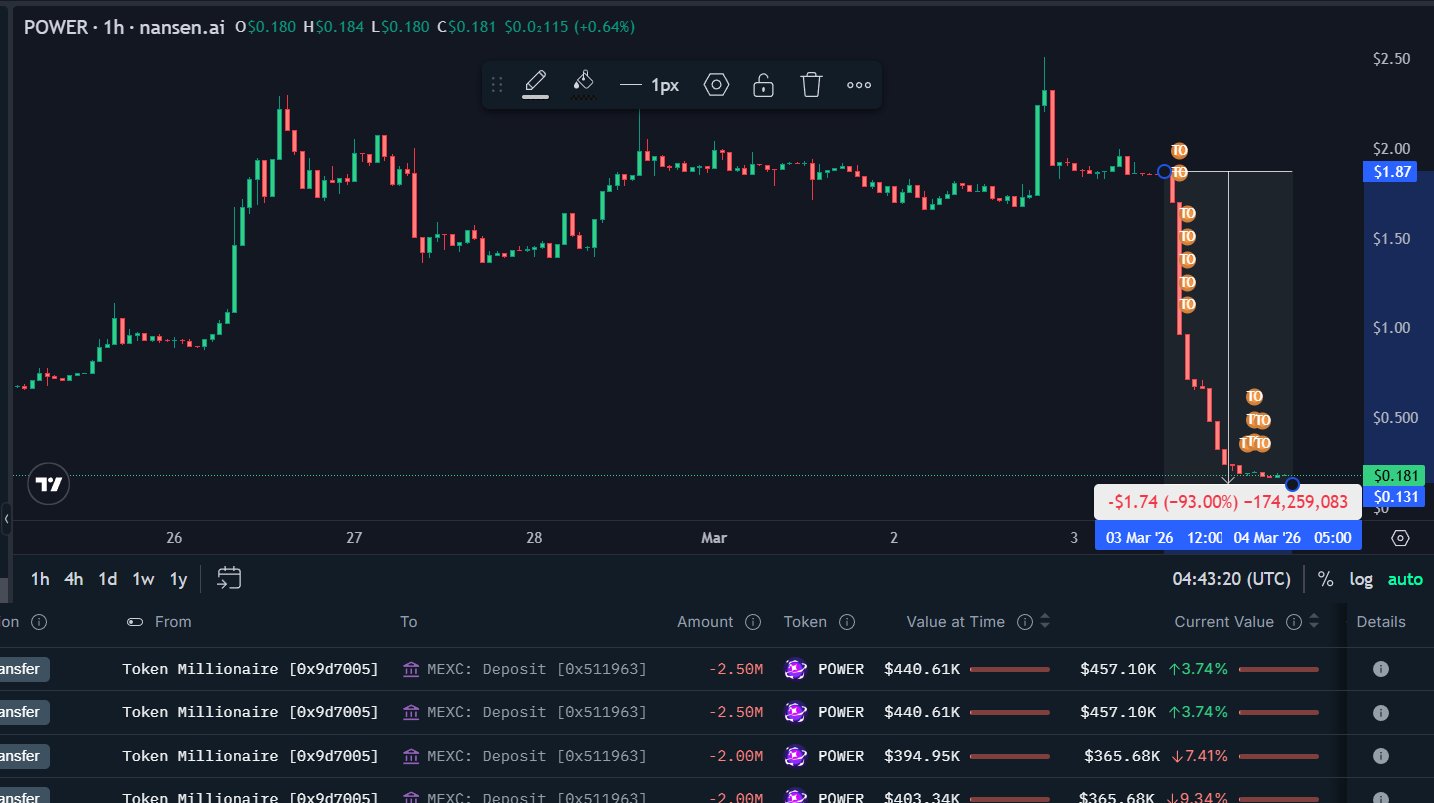Click the MEXC bank icon in $394.95K row
The height and width of the screenshot is (803, 1434).
pyautogui.click(x=411, y=755)
